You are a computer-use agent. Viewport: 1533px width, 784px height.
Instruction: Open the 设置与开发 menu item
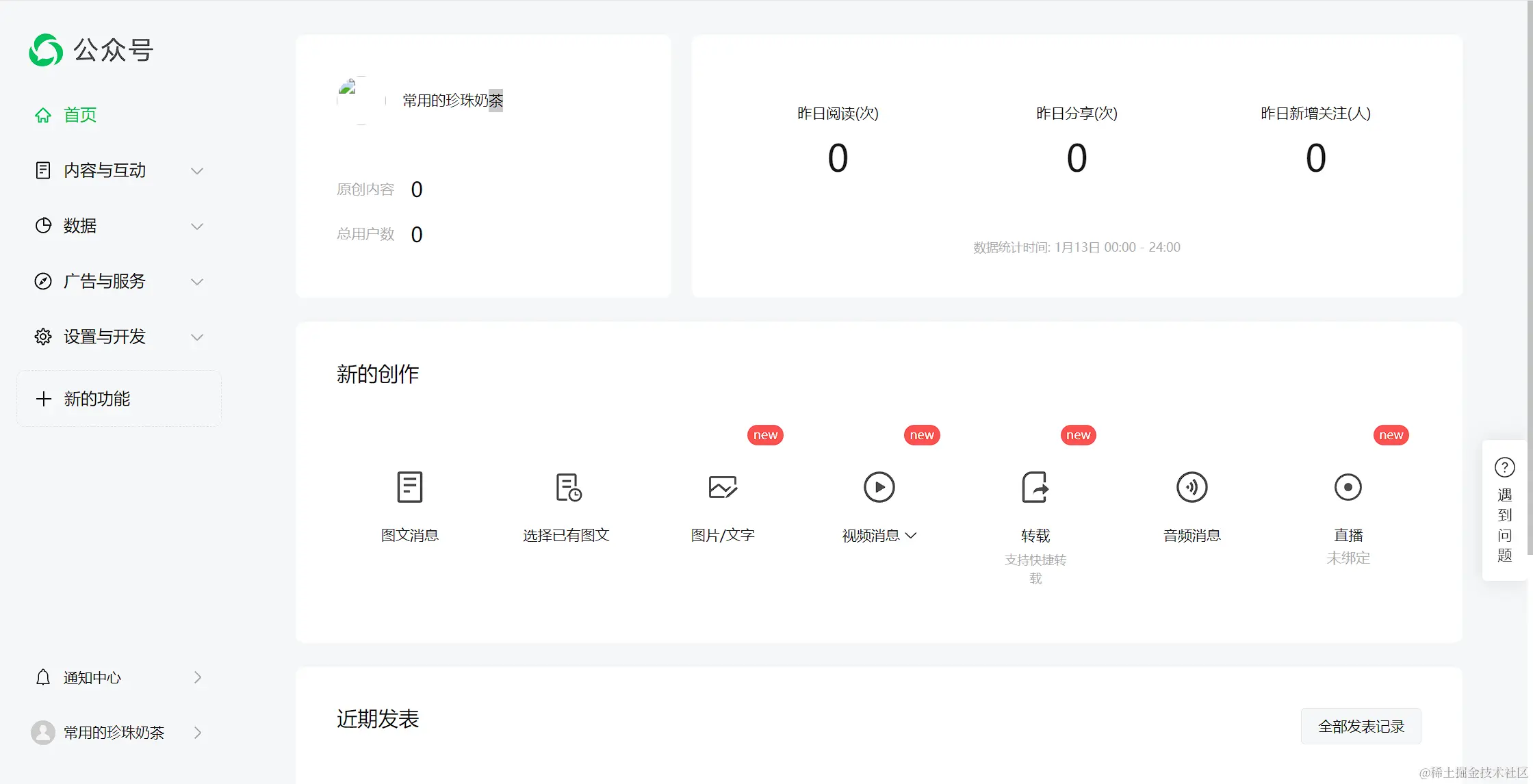[x=104, y=337]
